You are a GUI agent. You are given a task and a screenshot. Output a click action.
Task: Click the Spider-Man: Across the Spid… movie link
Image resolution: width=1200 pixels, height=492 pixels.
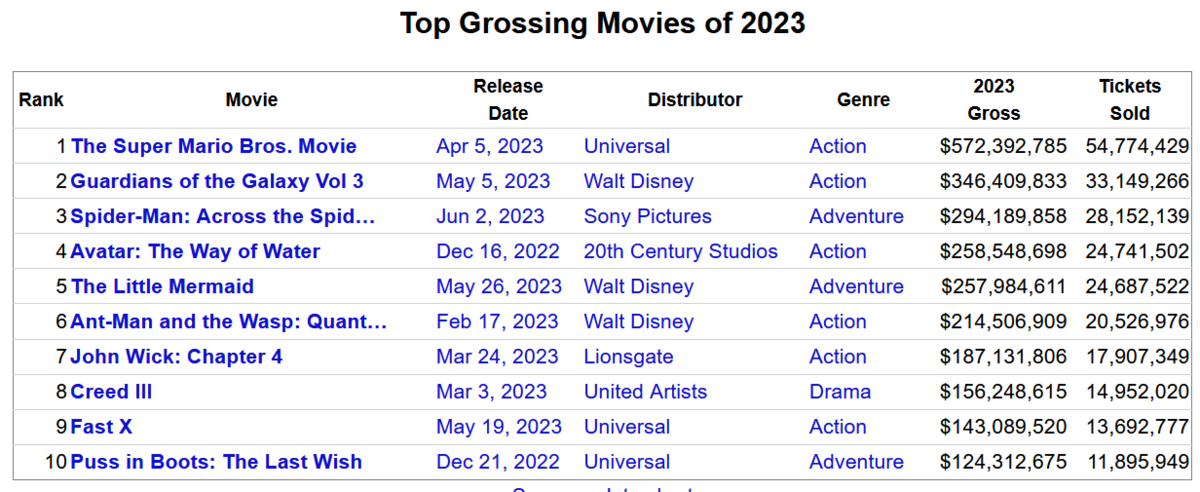tap(222, 216)
